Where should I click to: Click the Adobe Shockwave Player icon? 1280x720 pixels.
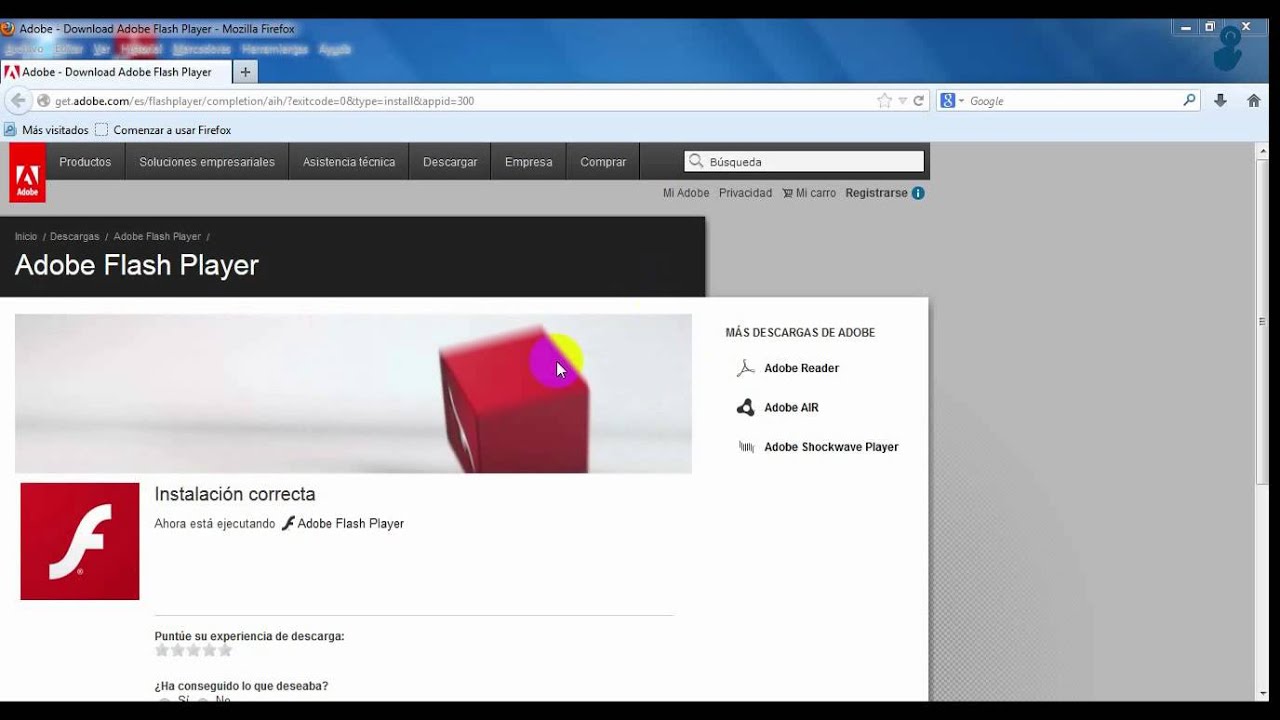click(x=746, y=447)
